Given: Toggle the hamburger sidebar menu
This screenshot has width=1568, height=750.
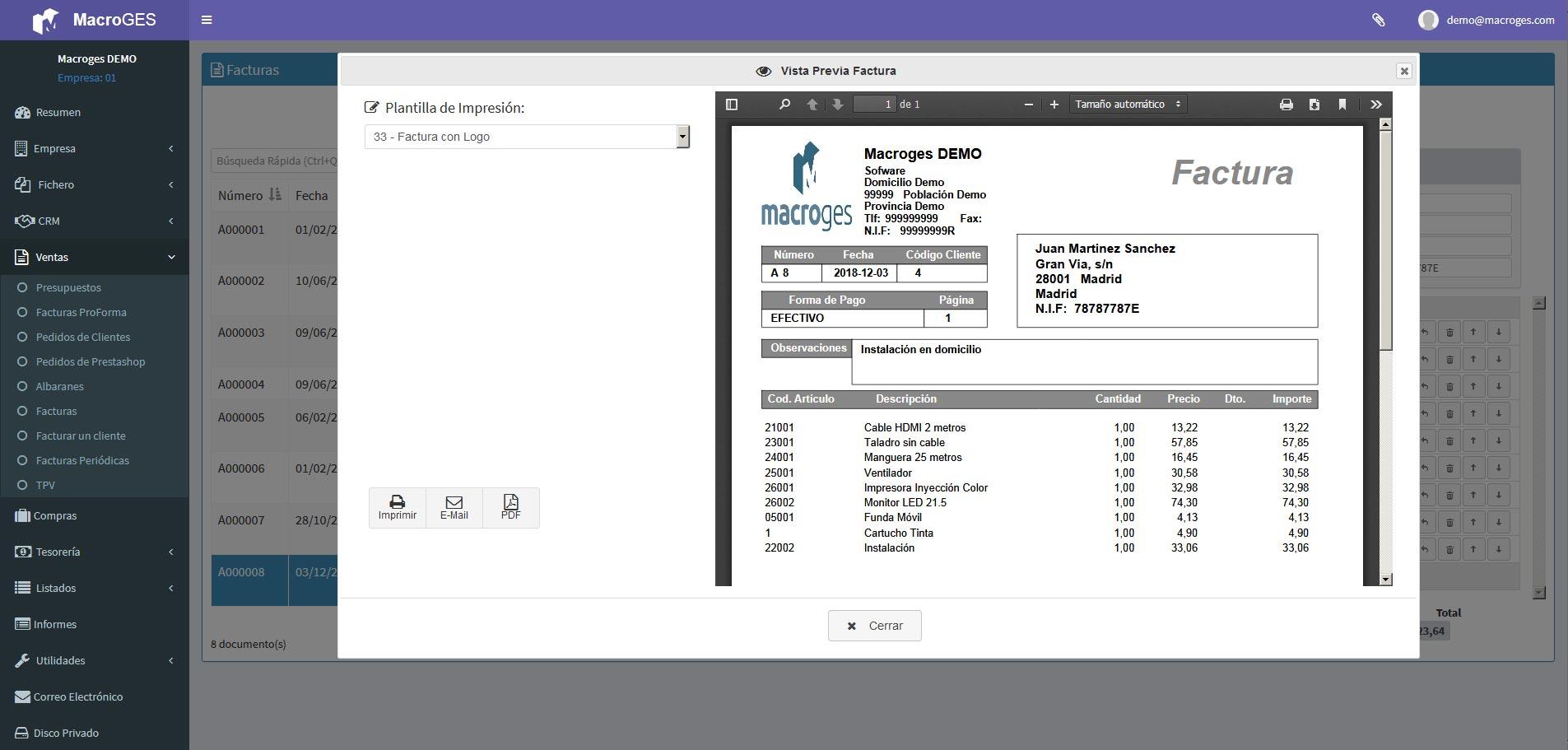Looking at the screenshot, I should (207, 20).
